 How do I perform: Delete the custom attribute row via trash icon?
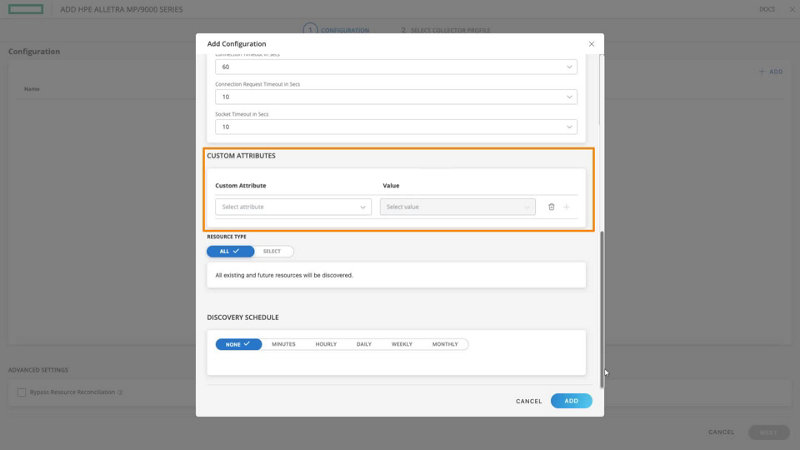551,207
